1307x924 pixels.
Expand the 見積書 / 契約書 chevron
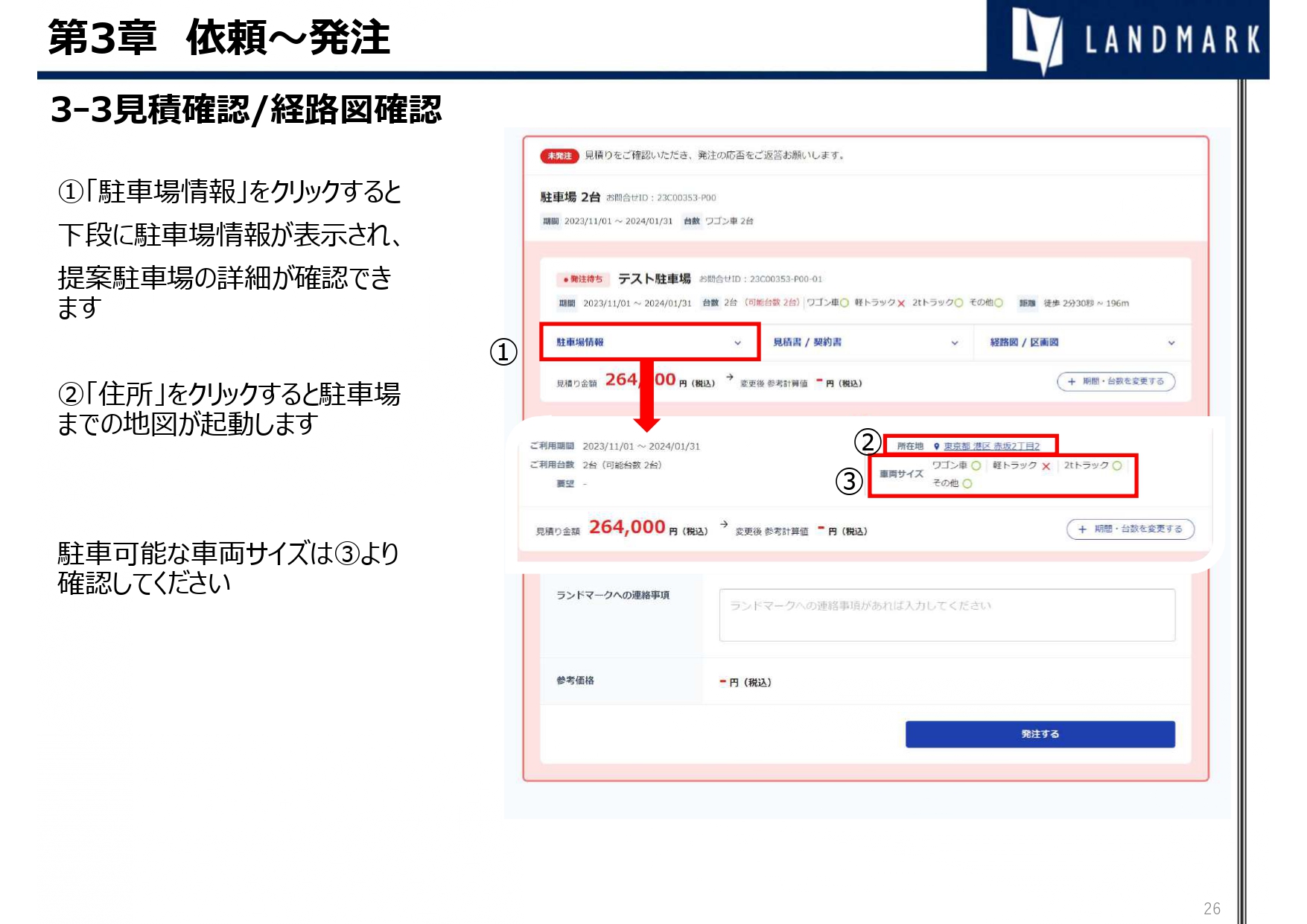pyautogui.click(x=955, y=343)
